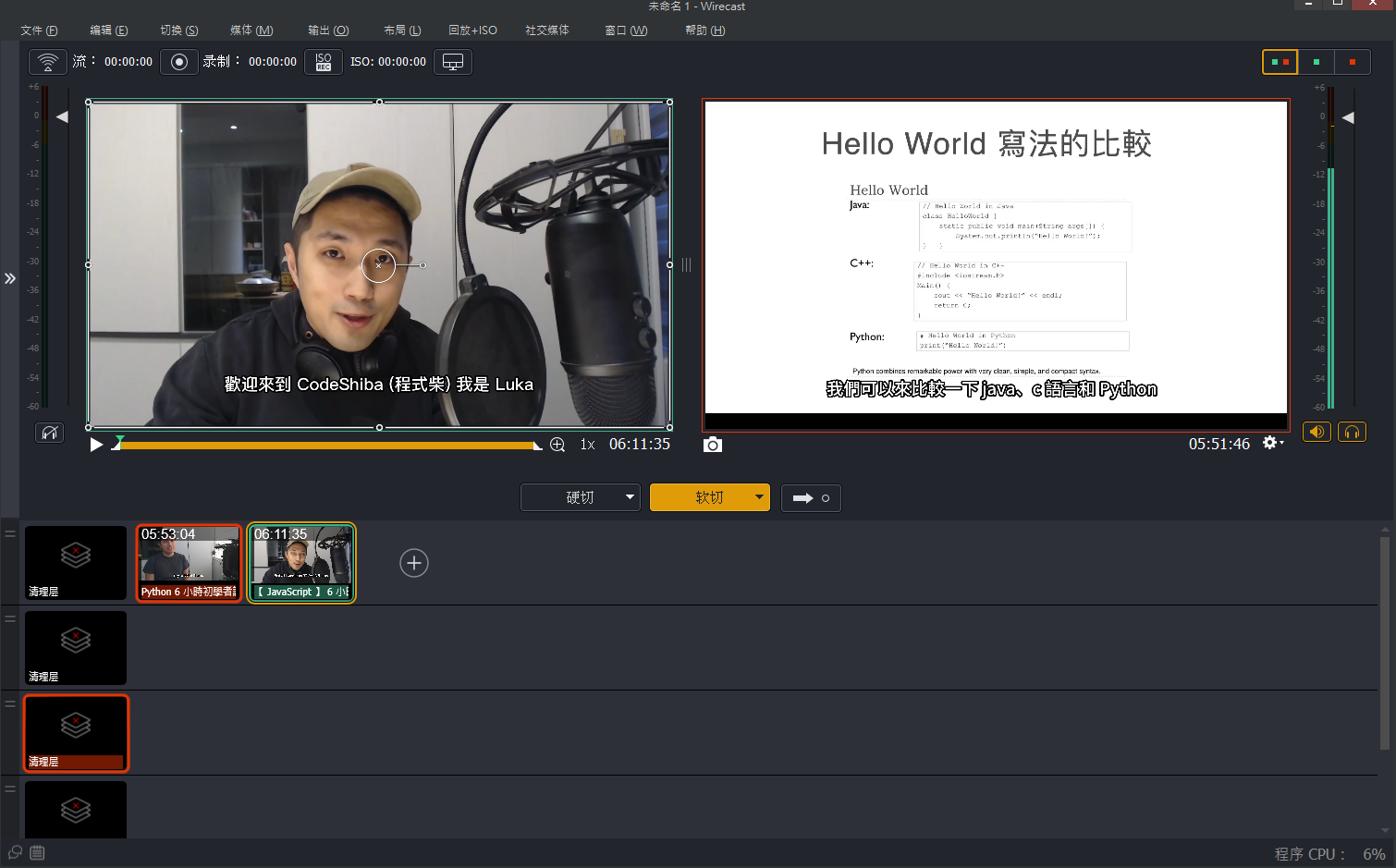
Task: Play the preview video
Action: click(x=96, y=445)
